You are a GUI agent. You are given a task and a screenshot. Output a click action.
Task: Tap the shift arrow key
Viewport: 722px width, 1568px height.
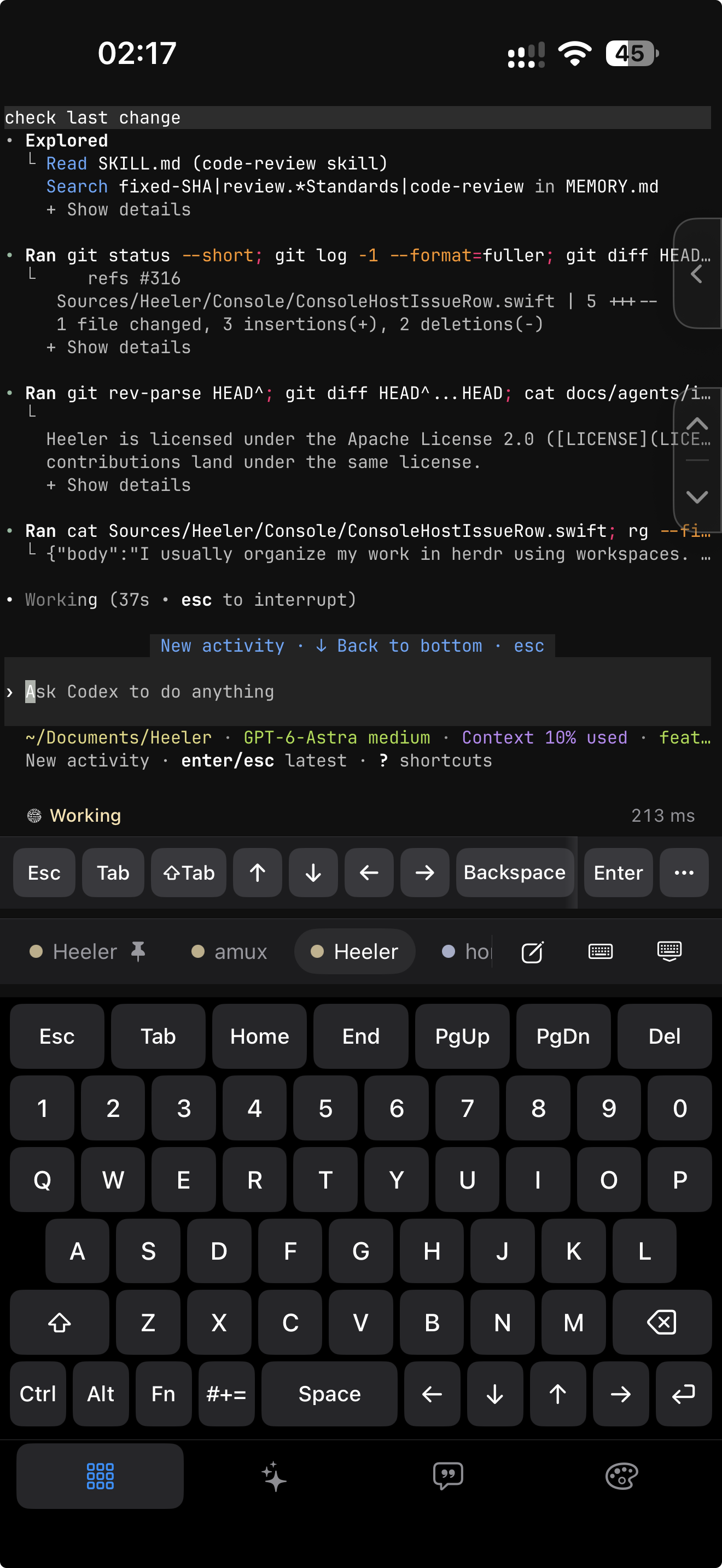coord(60,1322)
